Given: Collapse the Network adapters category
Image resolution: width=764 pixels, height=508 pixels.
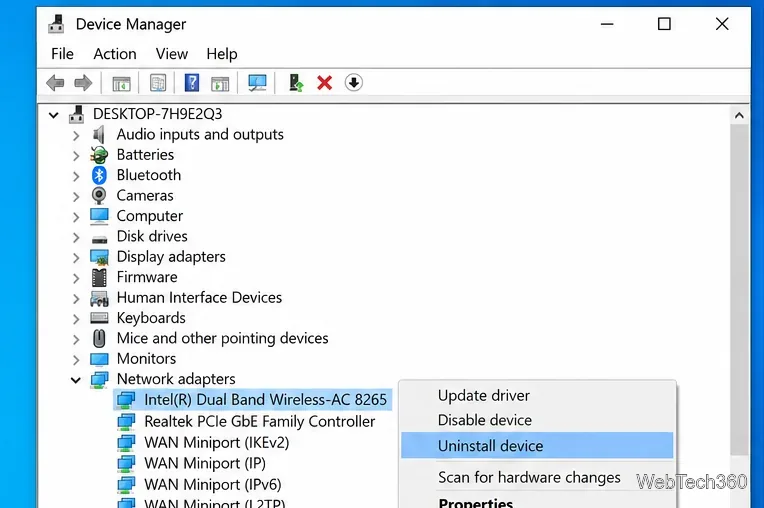Looking at the screenshot, I should (x=76, y=380).
